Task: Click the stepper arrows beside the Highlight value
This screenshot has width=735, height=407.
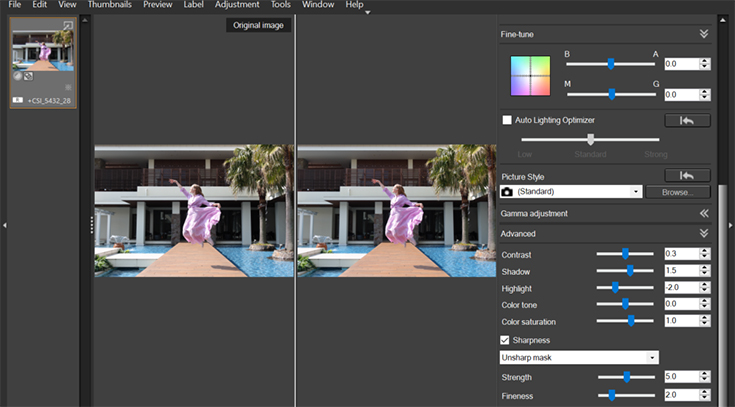Action: pyautogui.click(x=705, y=287)
